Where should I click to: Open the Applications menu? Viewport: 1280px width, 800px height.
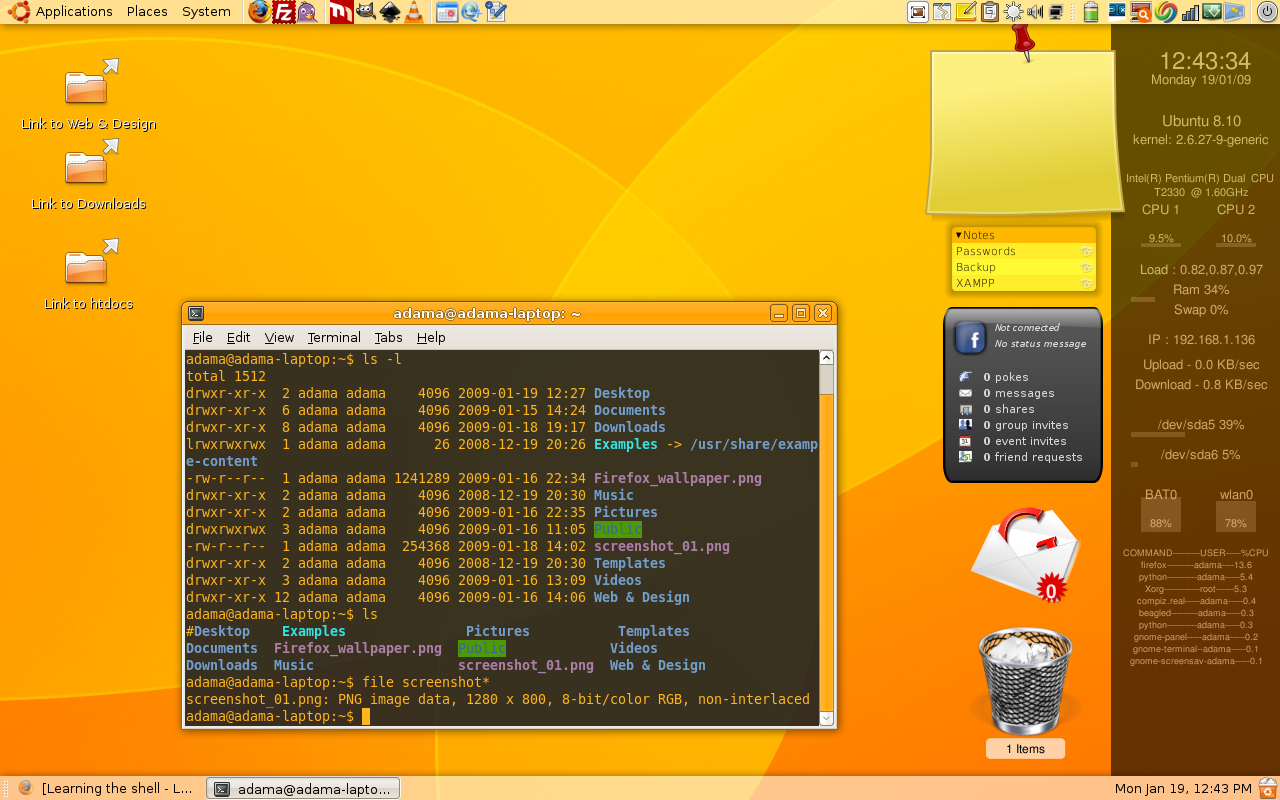[x=73, y=12]
